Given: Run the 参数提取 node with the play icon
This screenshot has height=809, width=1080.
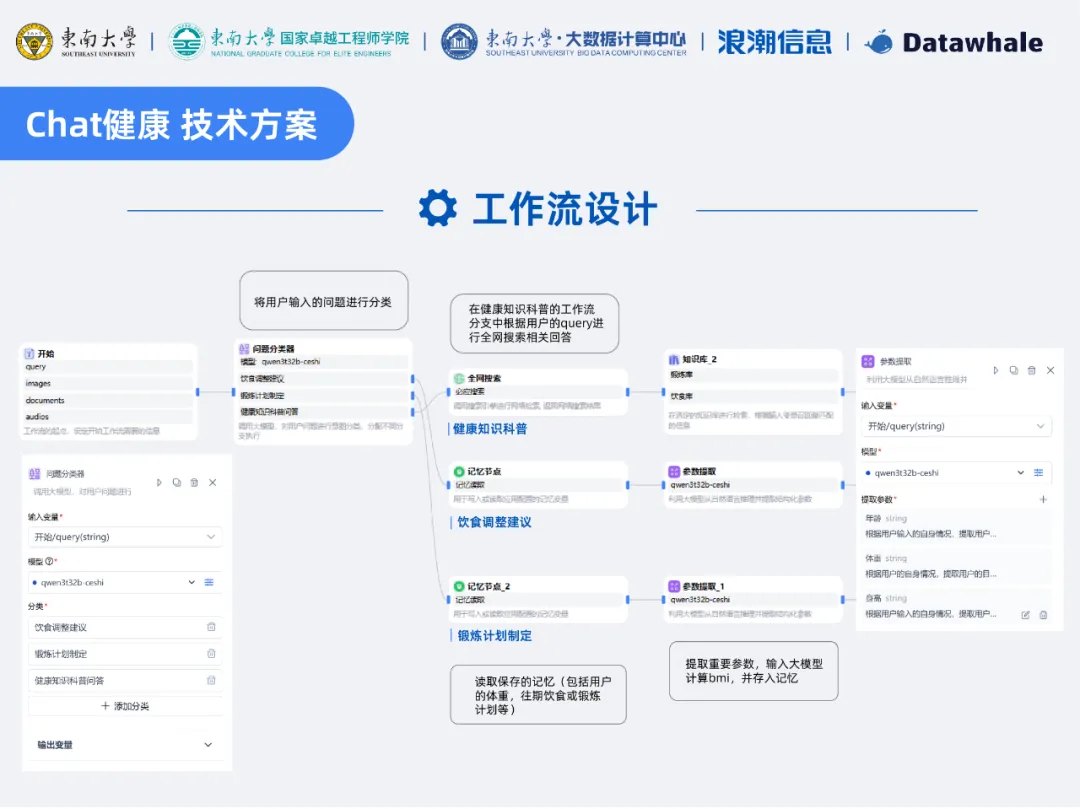Looking at the screenshot, I should click(x=995, y=369).
